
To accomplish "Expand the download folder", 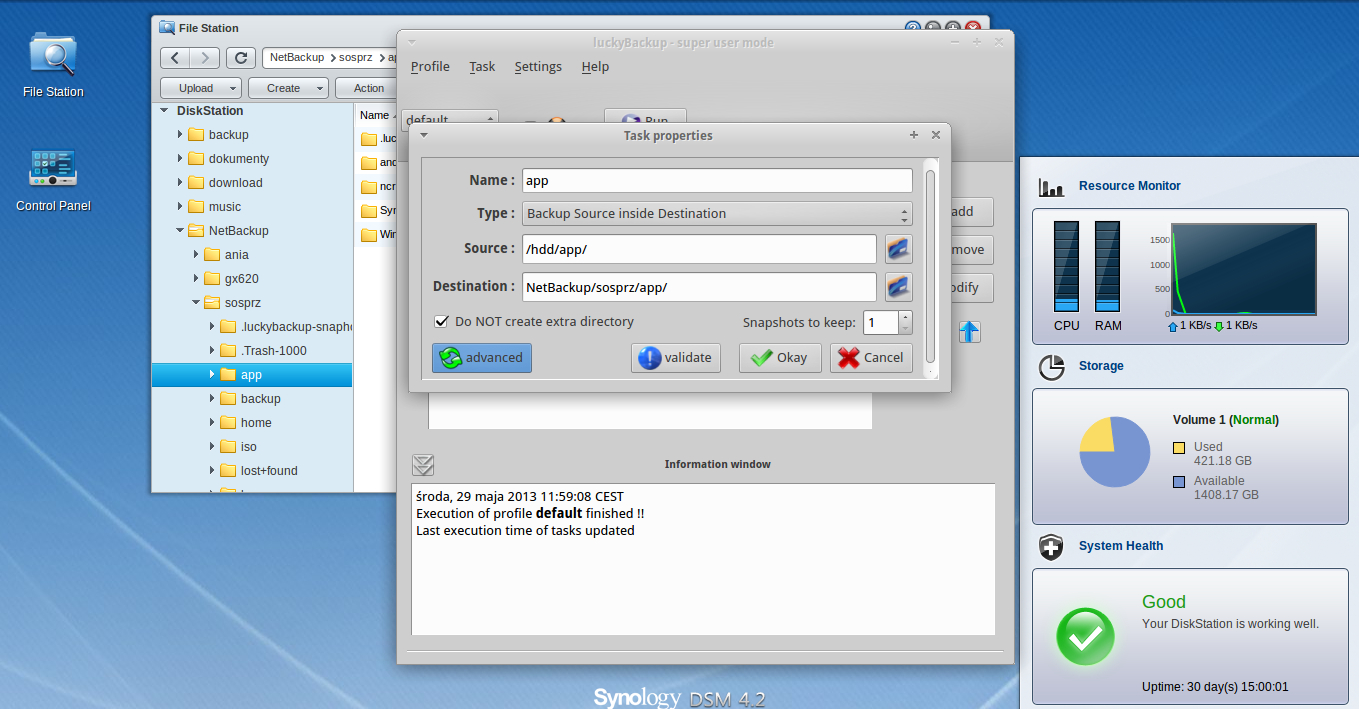I will coord(180,183).
